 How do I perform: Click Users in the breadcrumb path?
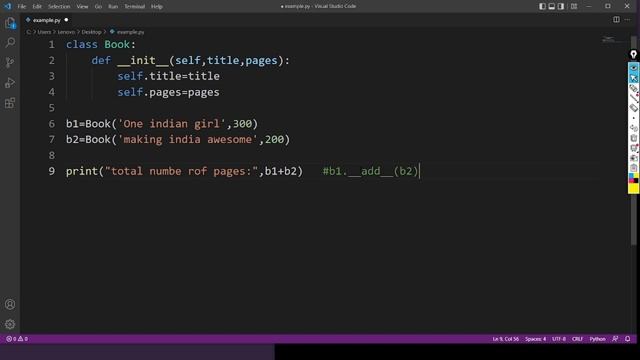[x=44, y=32]
